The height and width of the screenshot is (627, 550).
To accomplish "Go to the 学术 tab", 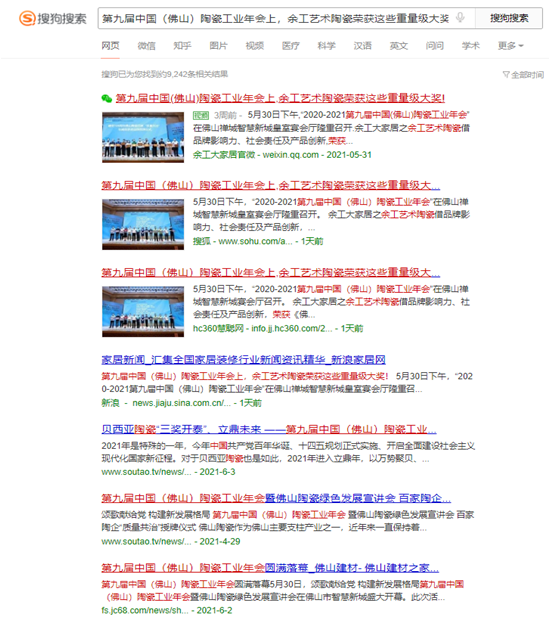I will tap(471, 46).
